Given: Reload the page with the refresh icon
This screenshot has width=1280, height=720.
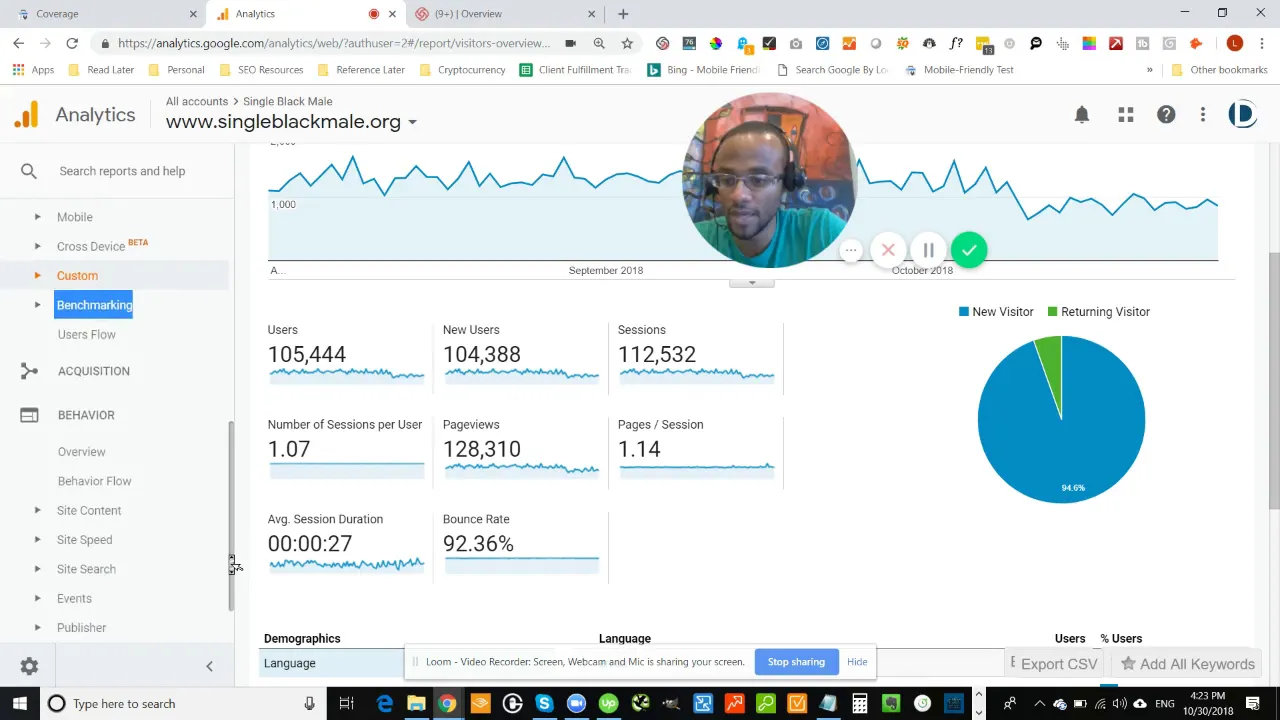Looking at the screenshot, I should (x=72, y=43).
